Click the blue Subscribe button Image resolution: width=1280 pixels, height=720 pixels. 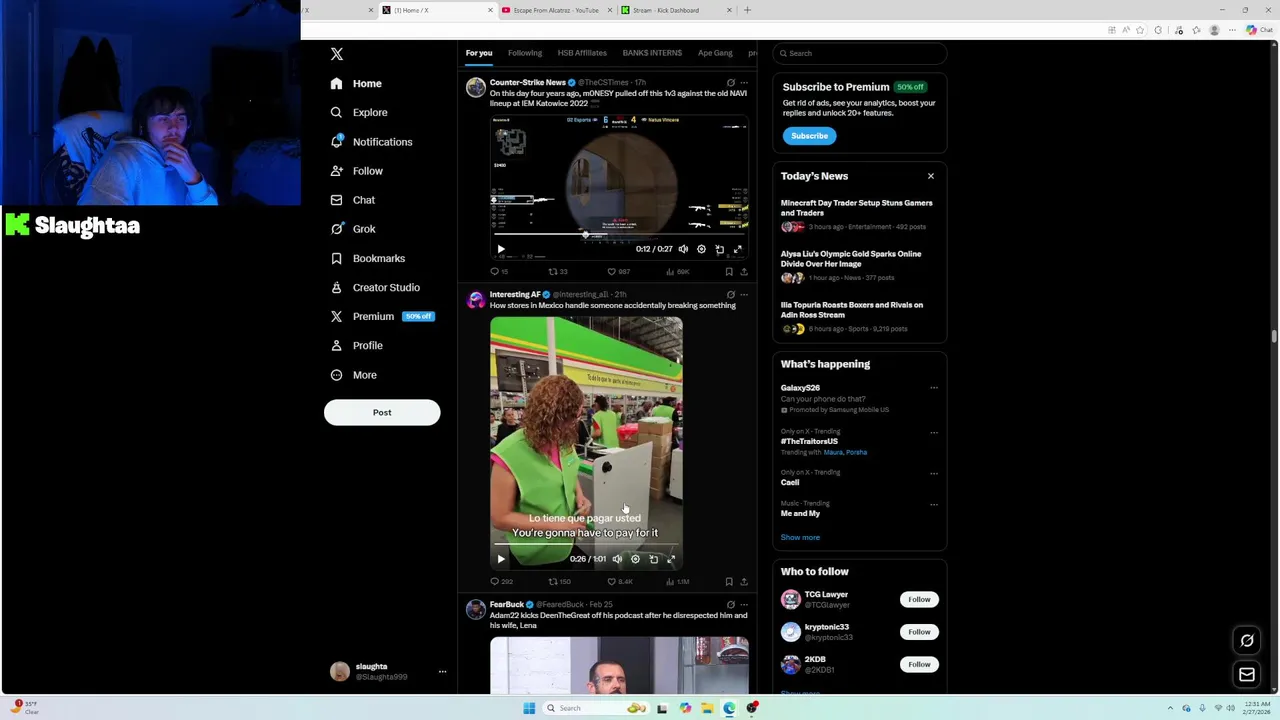pos(809,136)
